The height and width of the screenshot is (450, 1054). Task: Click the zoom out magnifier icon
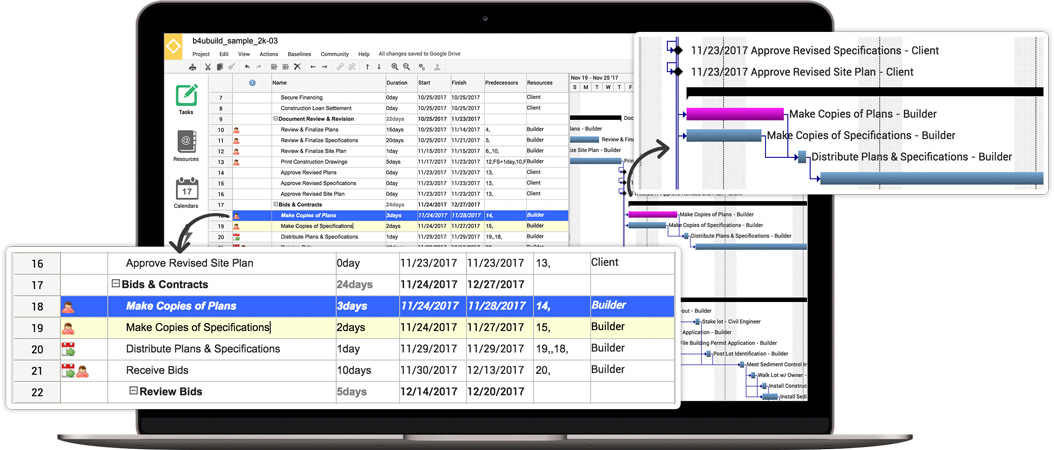pyautogui.click(x=407, y=67)
